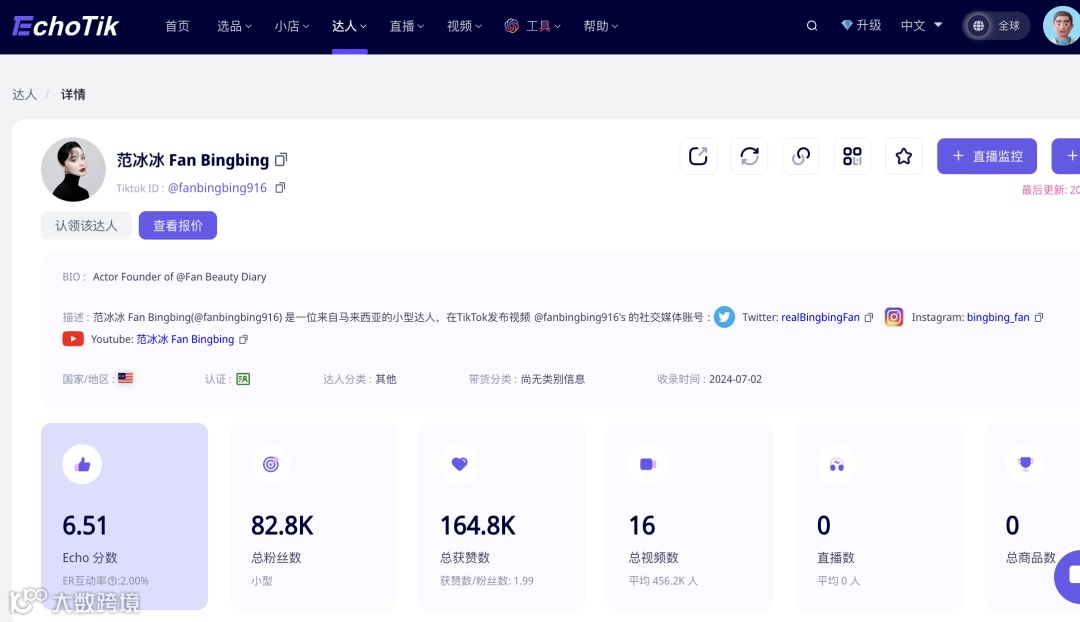Screen dimensions: 1080x622
Task: Expand the 达人 dropdown menu
Action: 349,26
